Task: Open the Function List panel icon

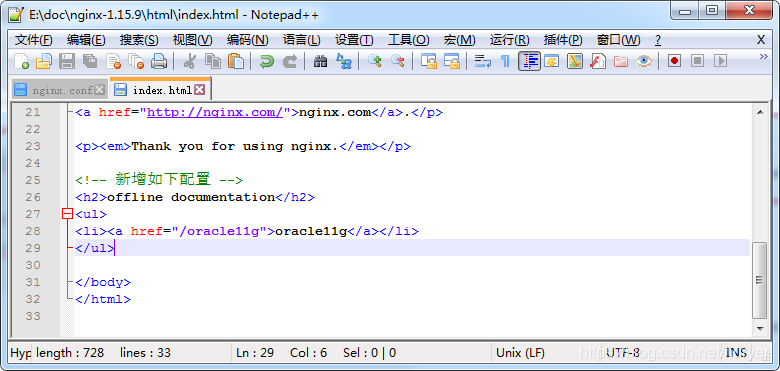Action: pos(597,61)
